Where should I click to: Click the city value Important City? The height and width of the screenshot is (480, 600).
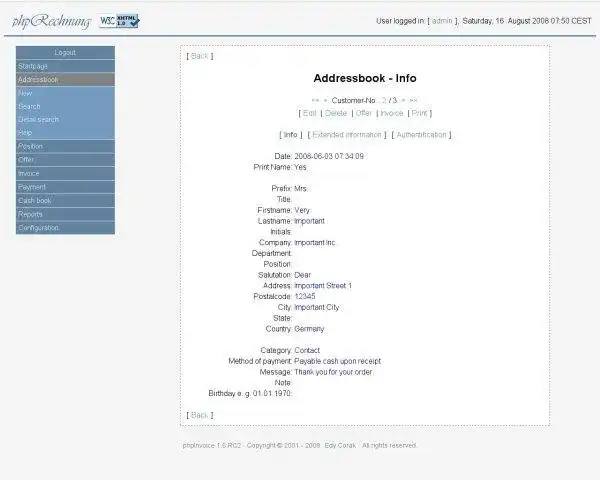[x=317, y=307]
